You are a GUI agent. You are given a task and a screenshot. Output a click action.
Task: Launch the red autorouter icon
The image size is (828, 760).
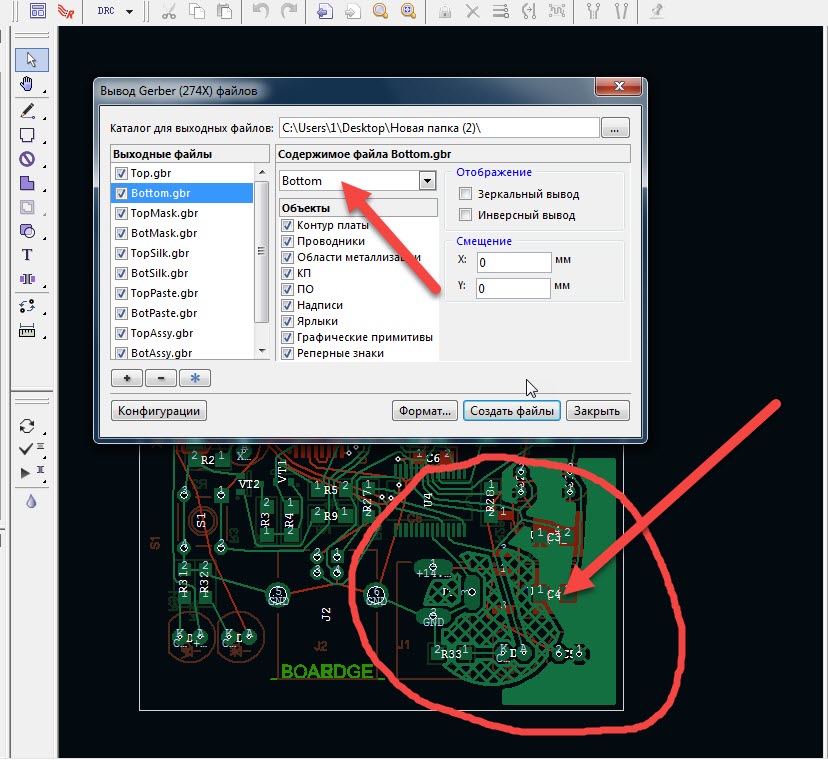coord(66,11)
